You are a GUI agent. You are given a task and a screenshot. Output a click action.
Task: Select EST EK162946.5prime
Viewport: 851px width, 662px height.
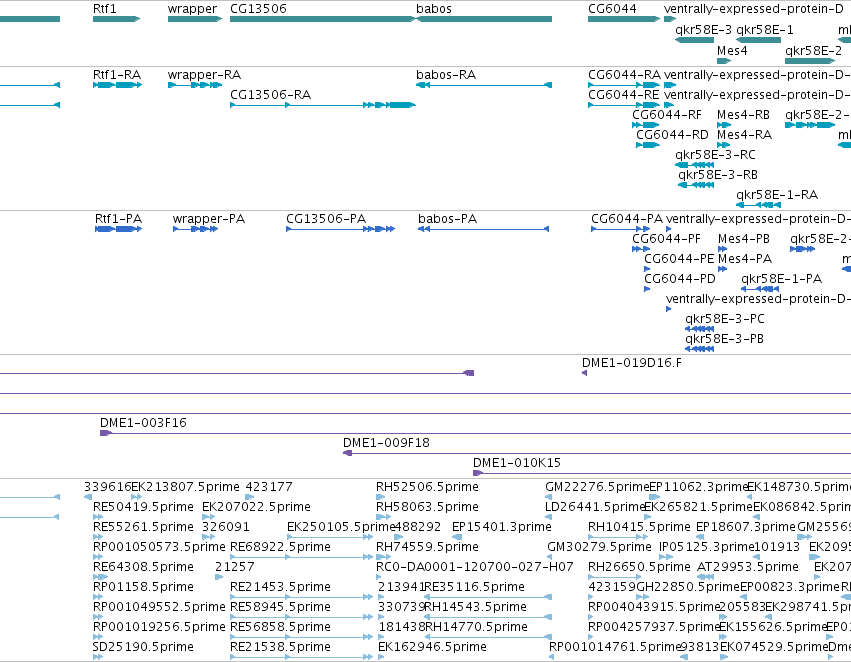point(381,657)
